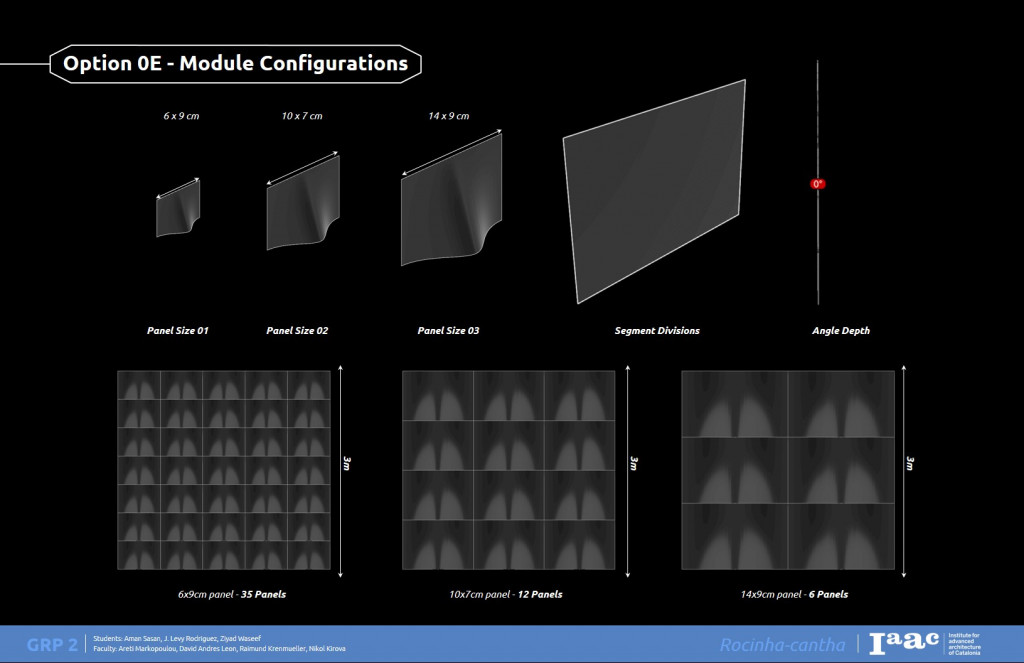Click the 3m arrow beside the 6-panel grid
Viewport: 1024px width, 663px height.
(x=904, y=470)
